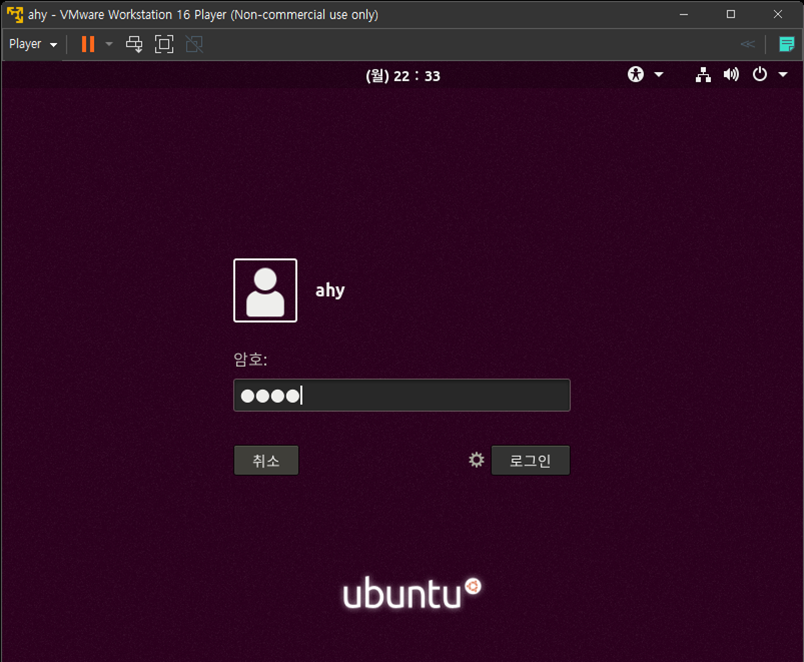Screen dimensions: 804x662
Task: Collapse the toolbar with the double chevron
Action: pyautogui.click(x=748, y=44)
